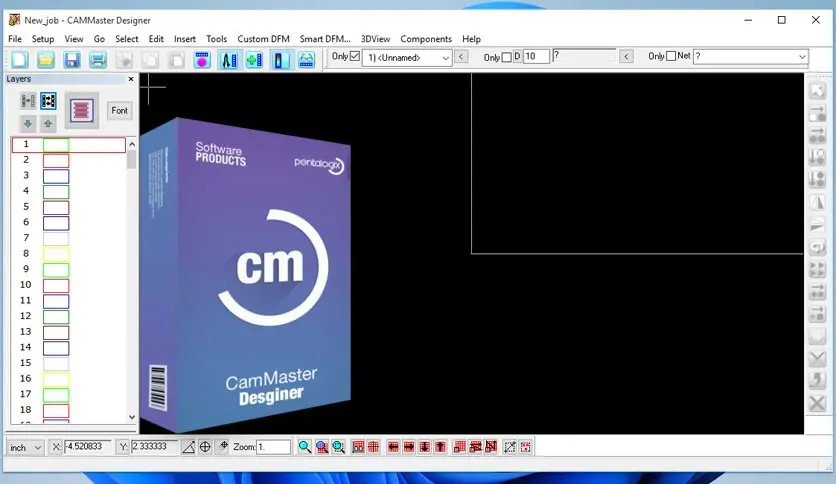Open the Help menu
836x484 pixels.
pyautogui.click(x=471, y=39)
